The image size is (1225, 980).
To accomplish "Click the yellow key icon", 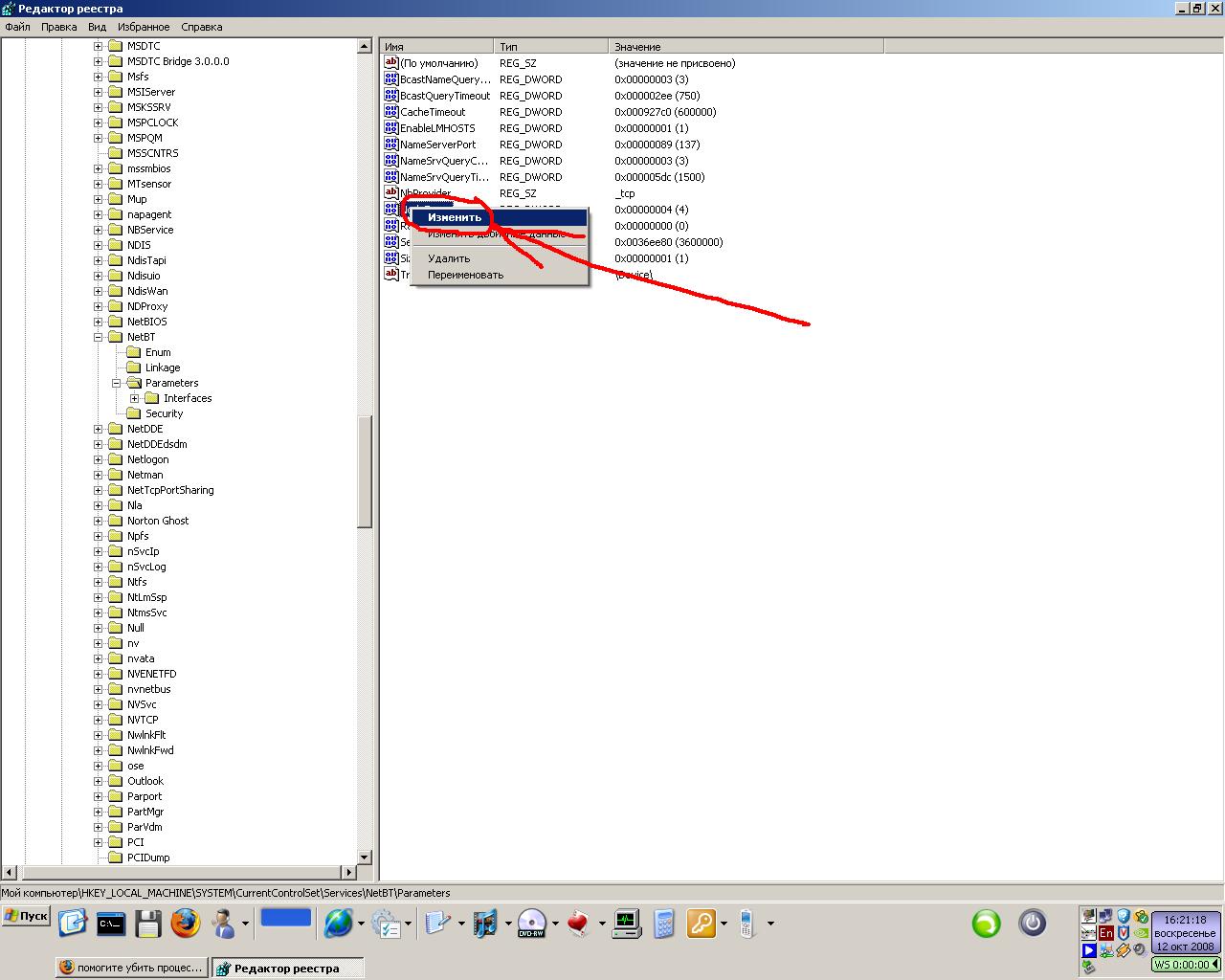I will pos(701,924).
